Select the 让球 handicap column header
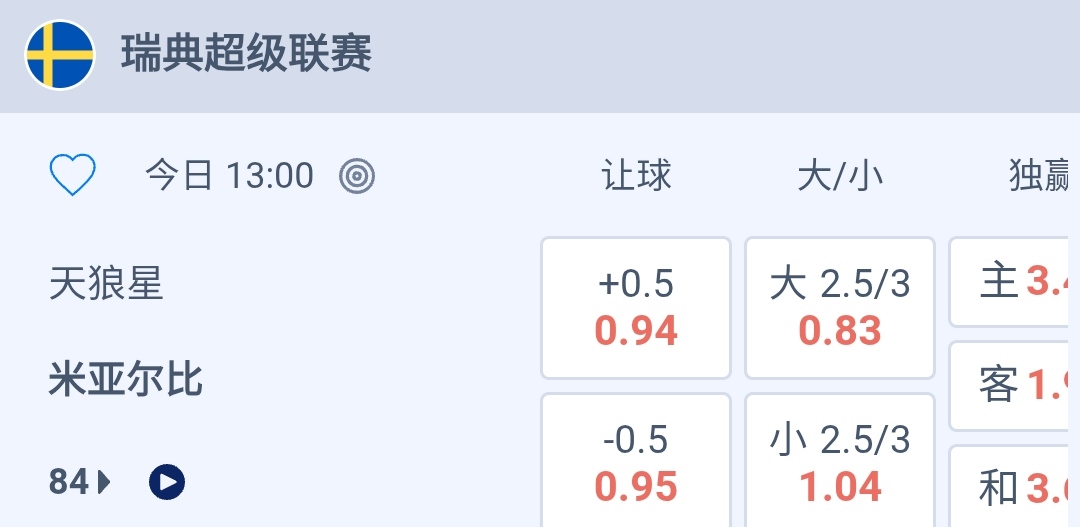Image resolution: width=1080 pixels, height=527 pixels. tap(636, 176)
